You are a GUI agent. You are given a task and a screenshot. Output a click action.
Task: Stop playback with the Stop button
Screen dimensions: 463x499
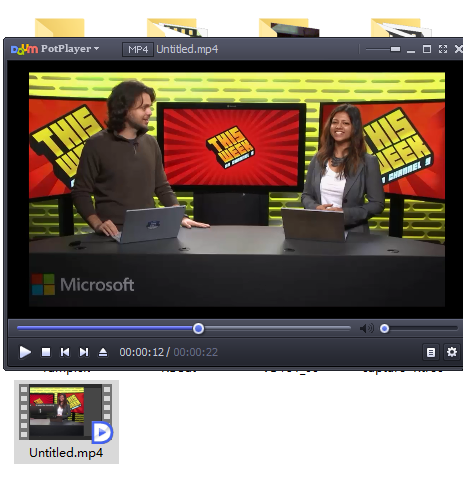click(46, 352)
